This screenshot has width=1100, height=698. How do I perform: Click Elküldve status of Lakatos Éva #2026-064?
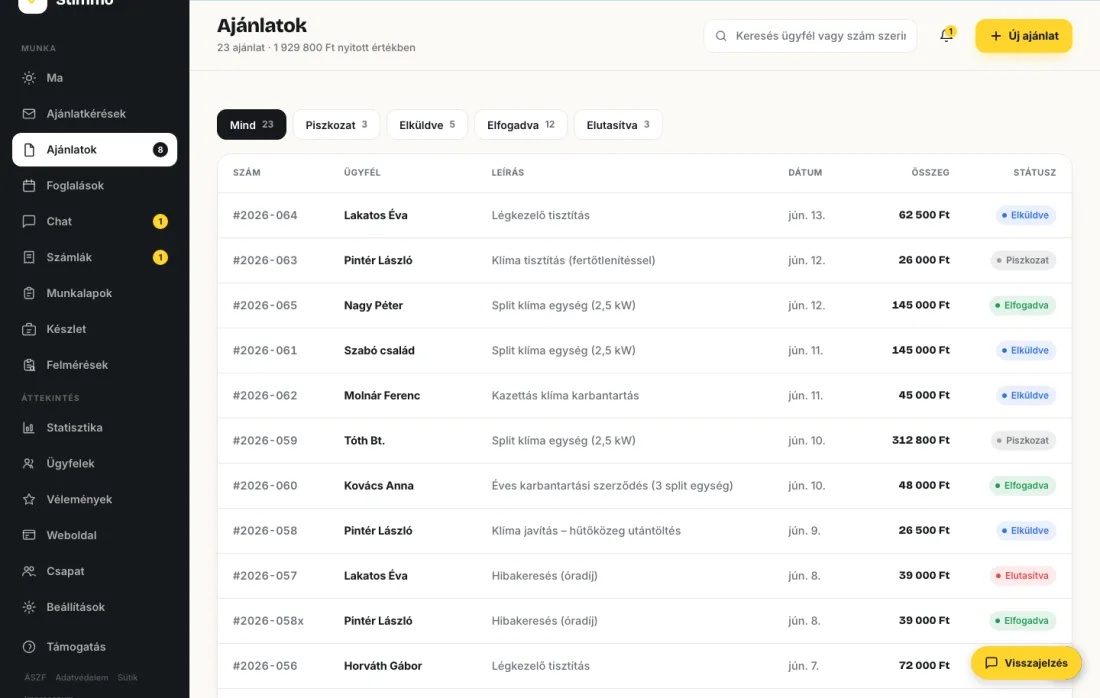pyautogui.click(x=1026, y=215)
